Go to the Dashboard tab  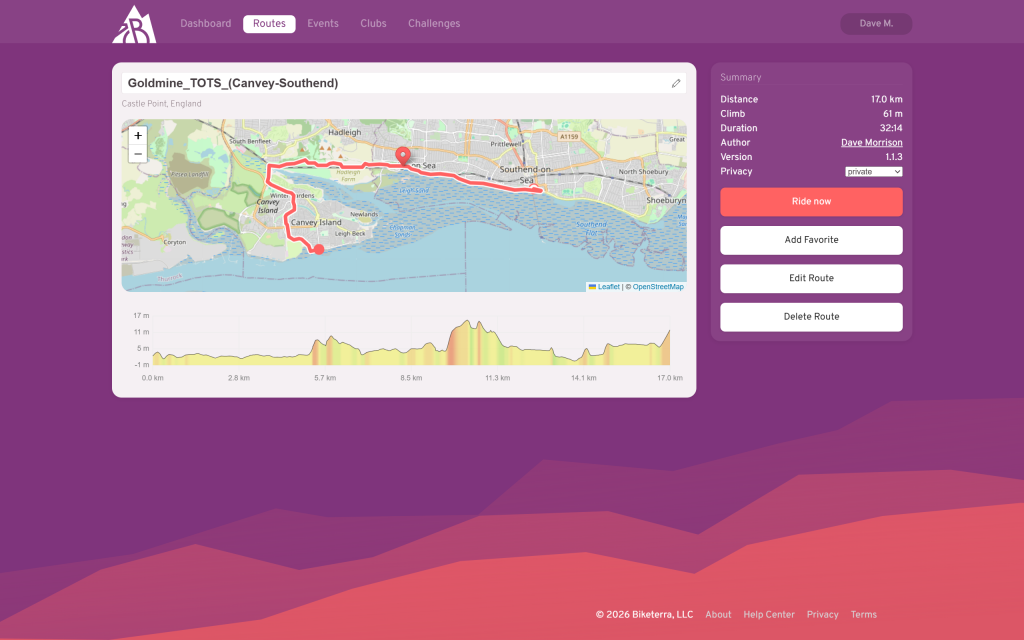pos(205,24)
